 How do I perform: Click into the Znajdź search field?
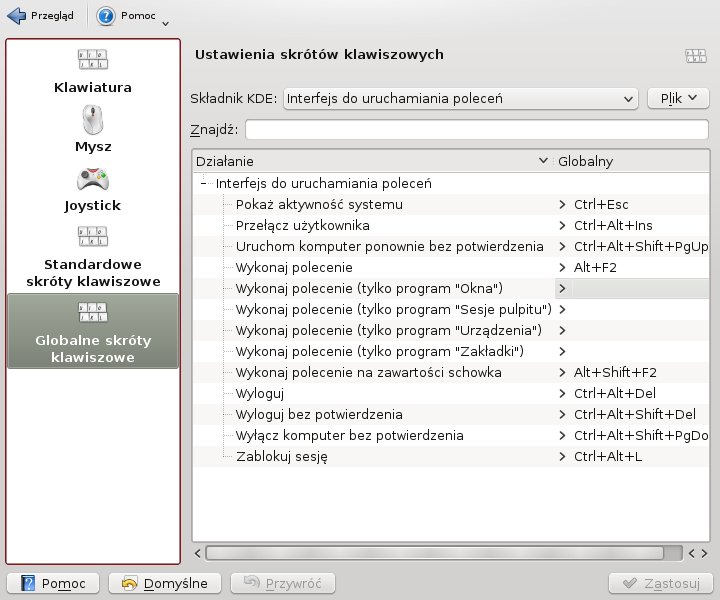click(477, 129)
